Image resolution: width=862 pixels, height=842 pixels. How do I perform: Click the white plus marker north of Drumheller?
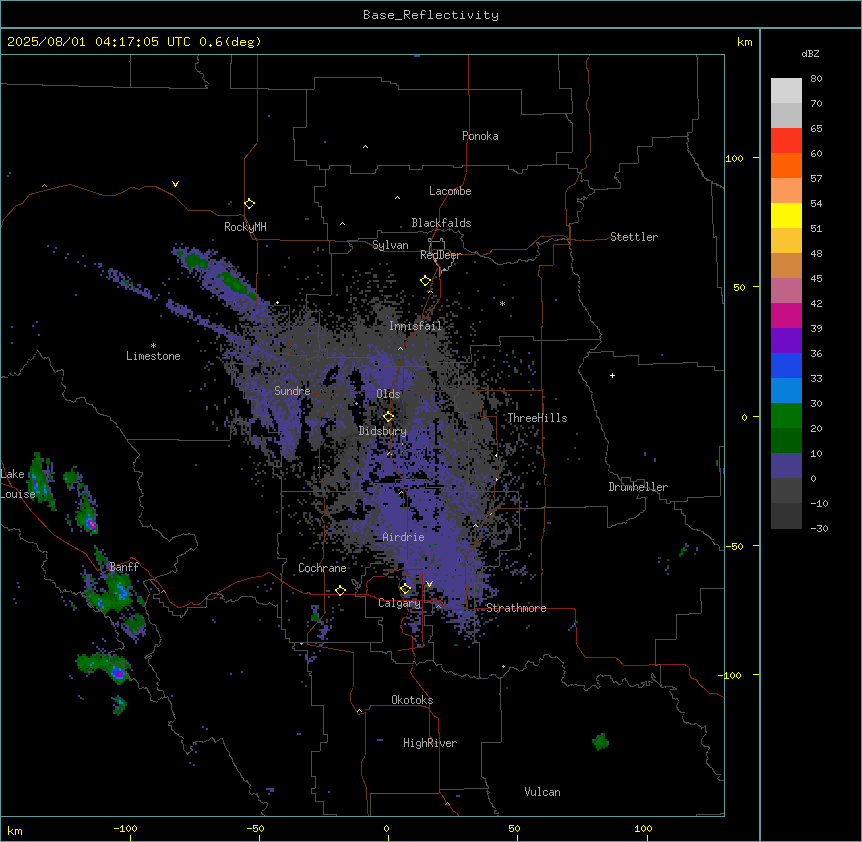(612, 375)
